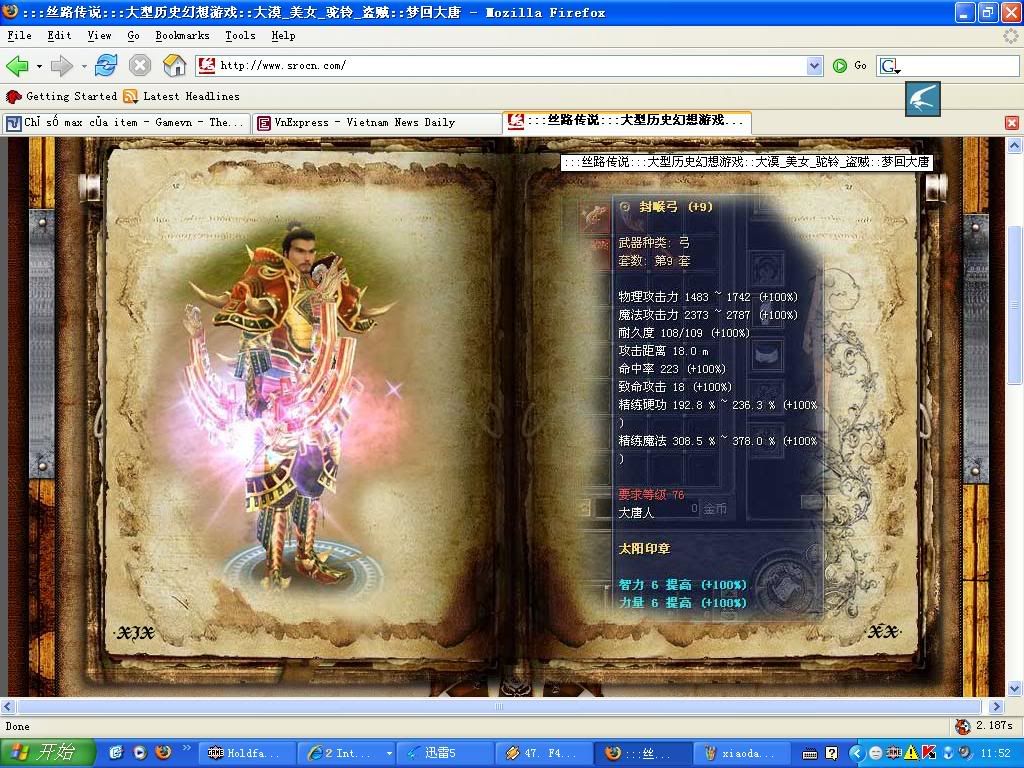Close the current tab with red X
Viewport: 1024px width, 768px height.
1012,122
